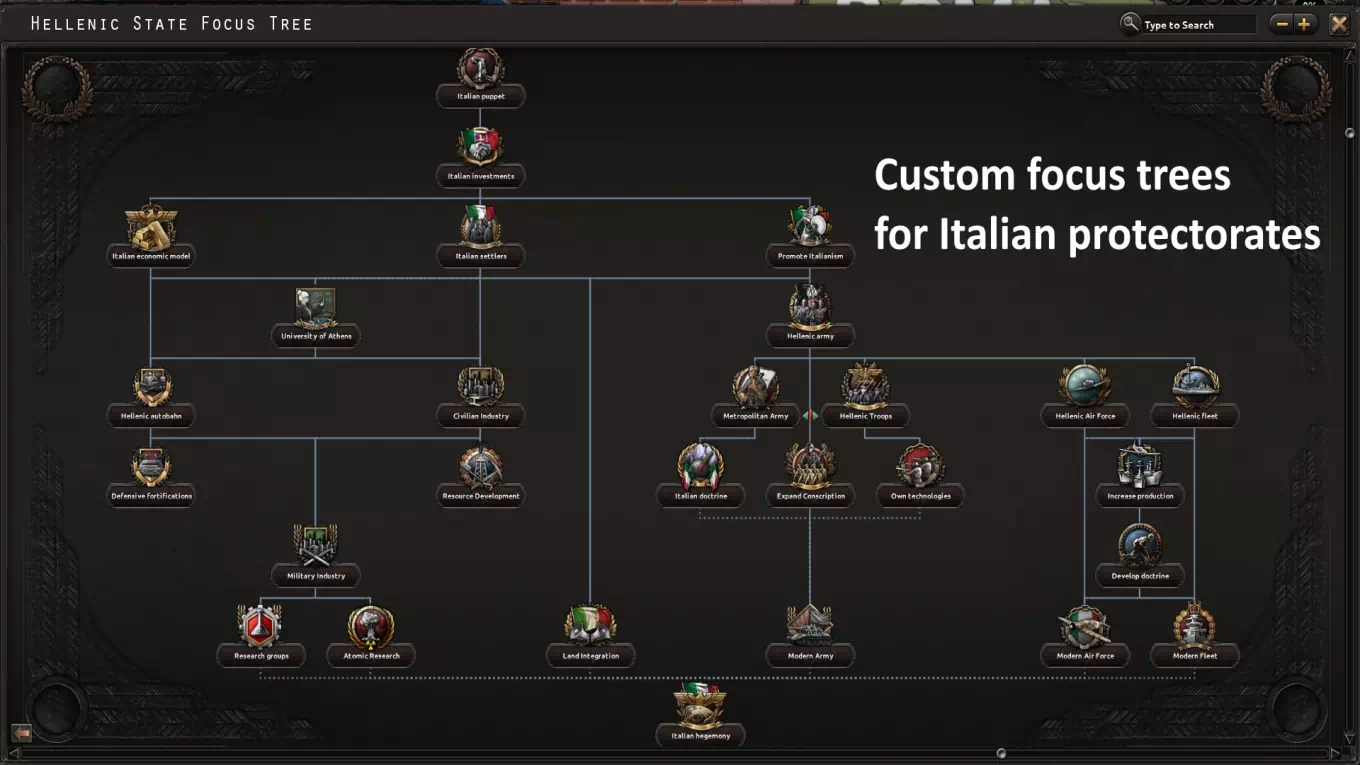Open the University of Athens focus
Viewport: 1360px width, 765px height.
click(x=315, y=310)
